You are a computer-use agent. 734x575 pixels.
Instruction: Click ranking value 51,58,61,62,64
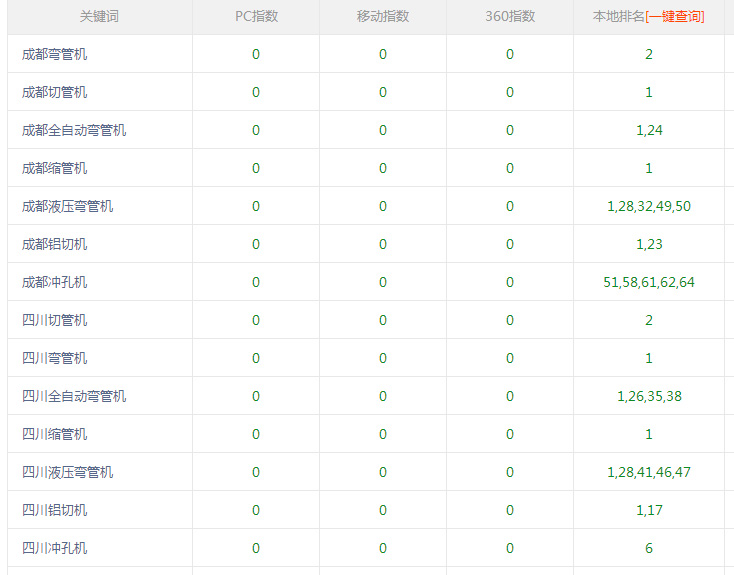coord(649,282)
